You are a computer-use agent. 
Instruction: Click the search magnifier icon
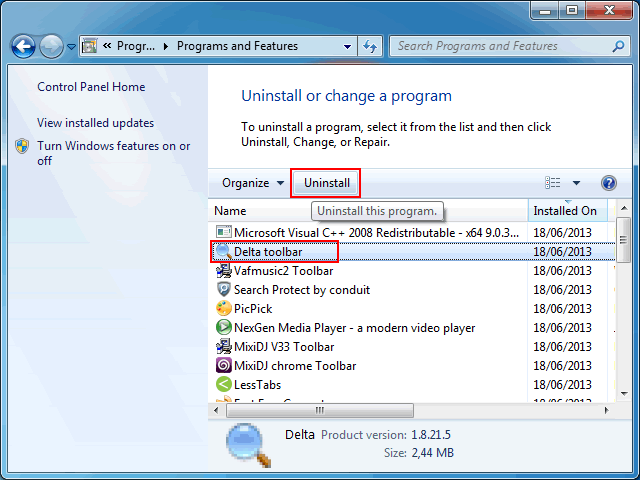[618, 46]
